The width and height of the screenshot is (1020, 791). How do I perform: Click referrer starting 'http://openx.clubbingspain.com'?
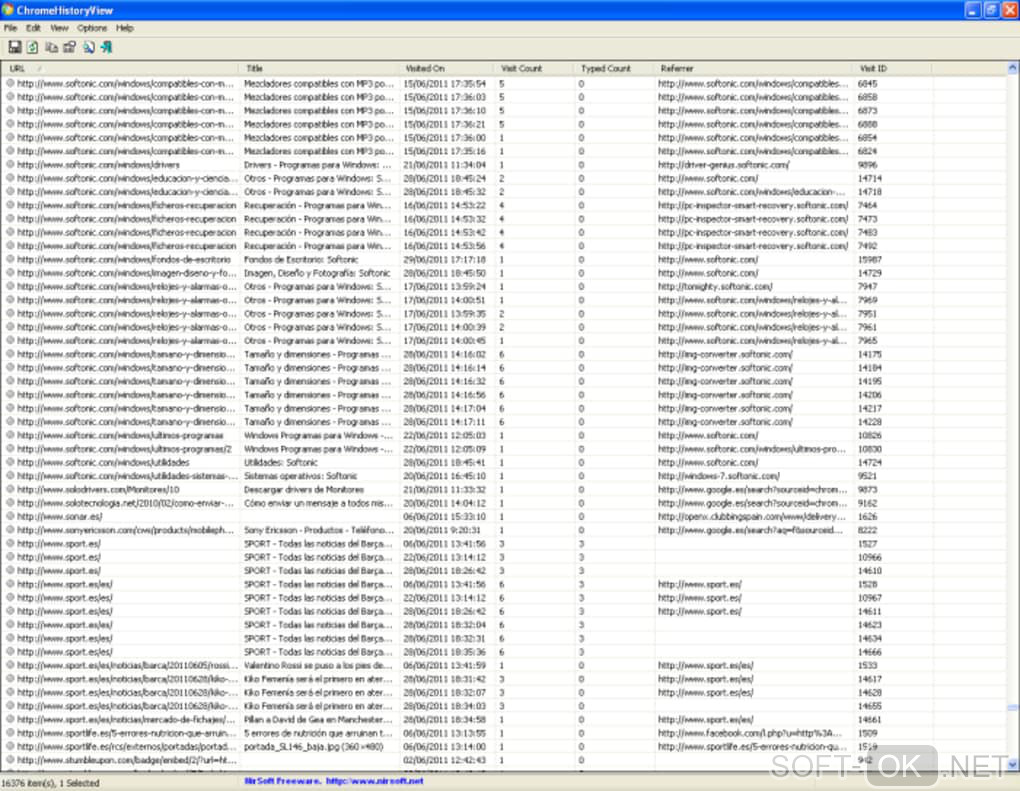tap(752, 516)
